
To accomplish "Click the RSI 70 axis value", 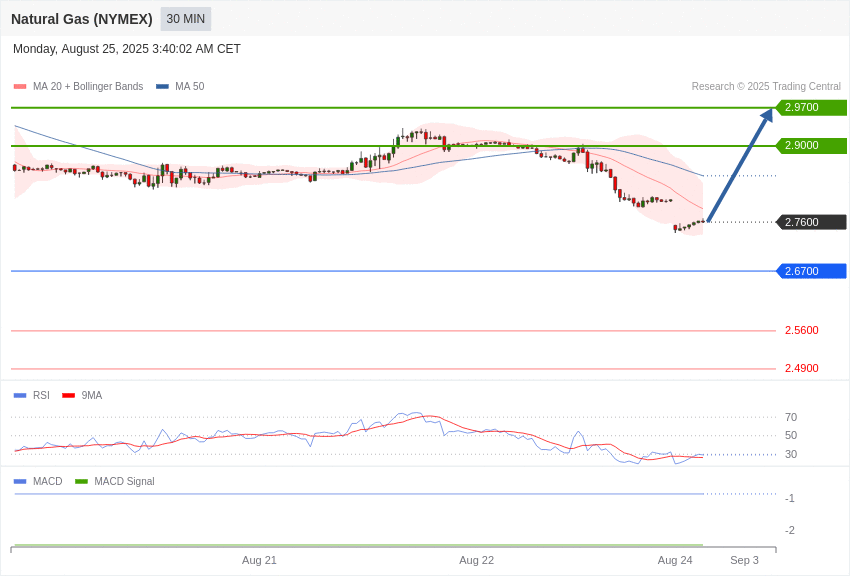I will (791, 417).
